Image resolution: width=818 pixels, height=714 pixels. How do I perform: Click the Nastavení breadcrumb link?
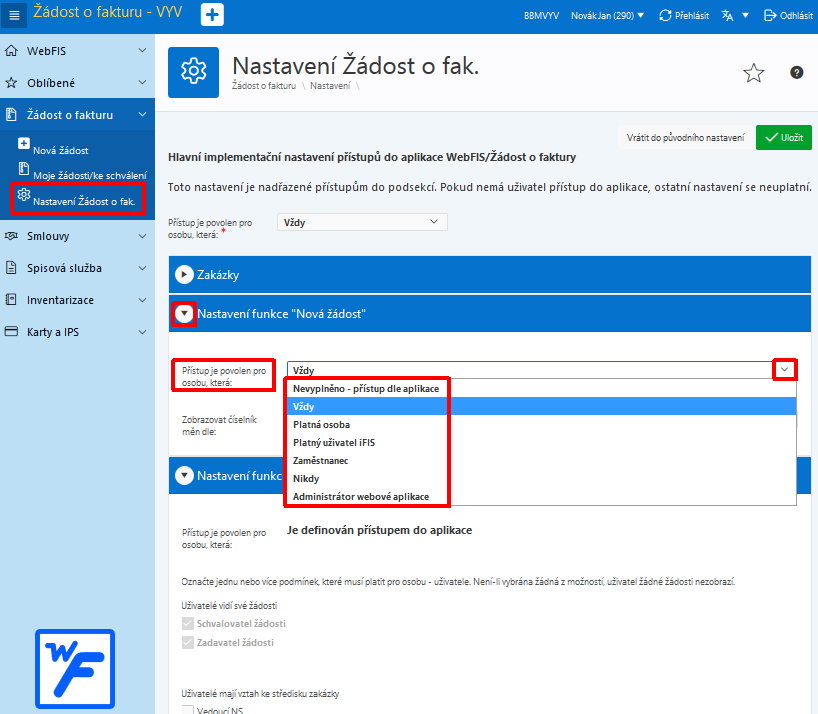pyautogui.click(x=330, y=86)
